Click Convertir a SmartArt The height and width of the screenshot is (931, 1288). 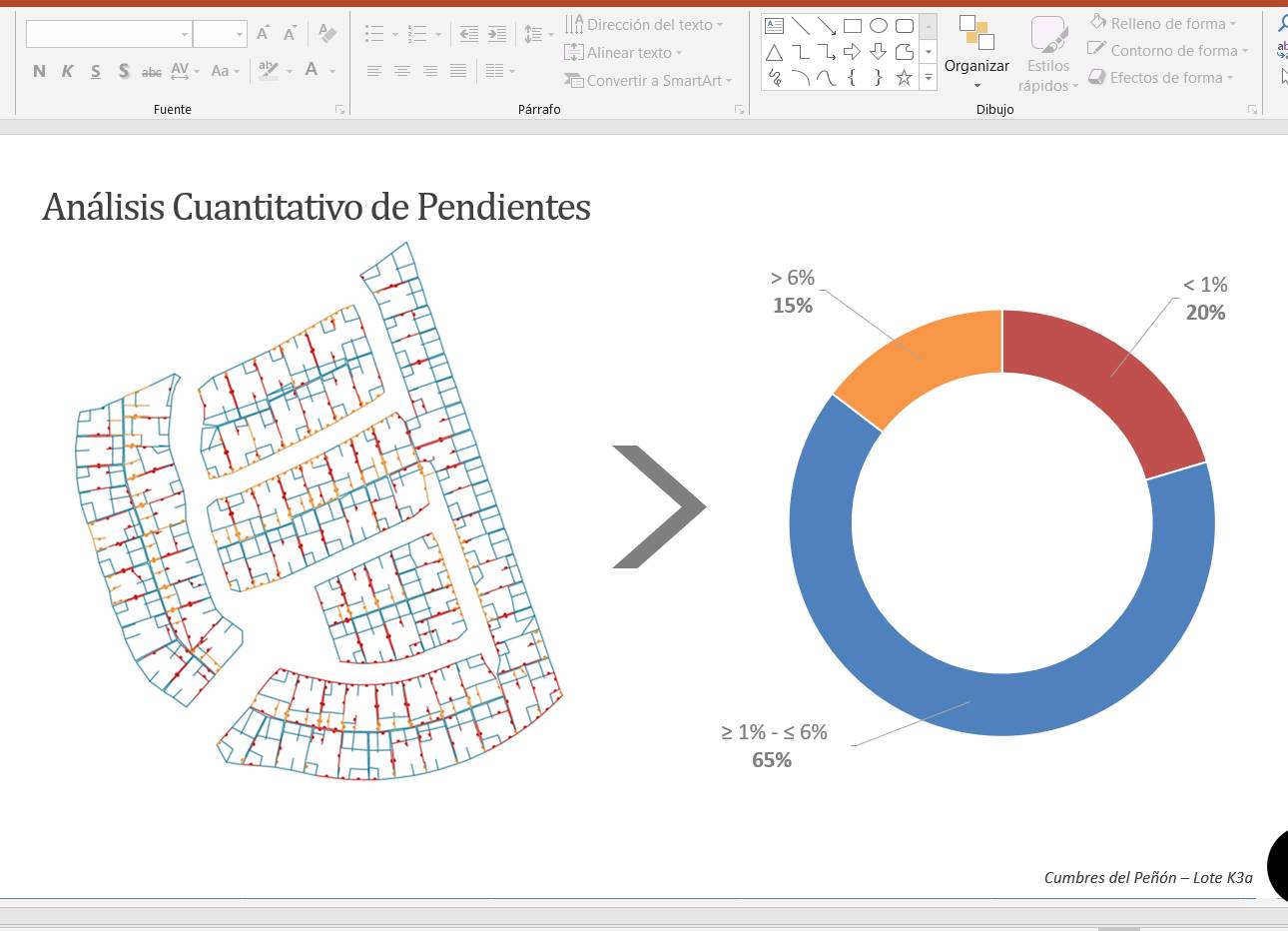pyautogui.click(x=648, y=81)
